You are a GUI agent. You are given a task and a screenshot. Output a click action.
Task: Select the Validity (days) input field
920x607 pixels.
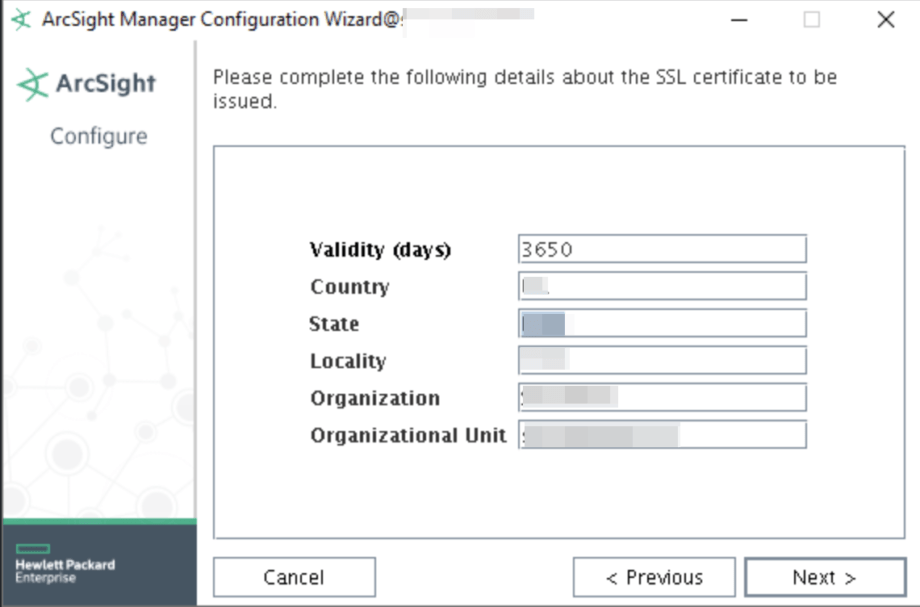click(x=660, y=249)
